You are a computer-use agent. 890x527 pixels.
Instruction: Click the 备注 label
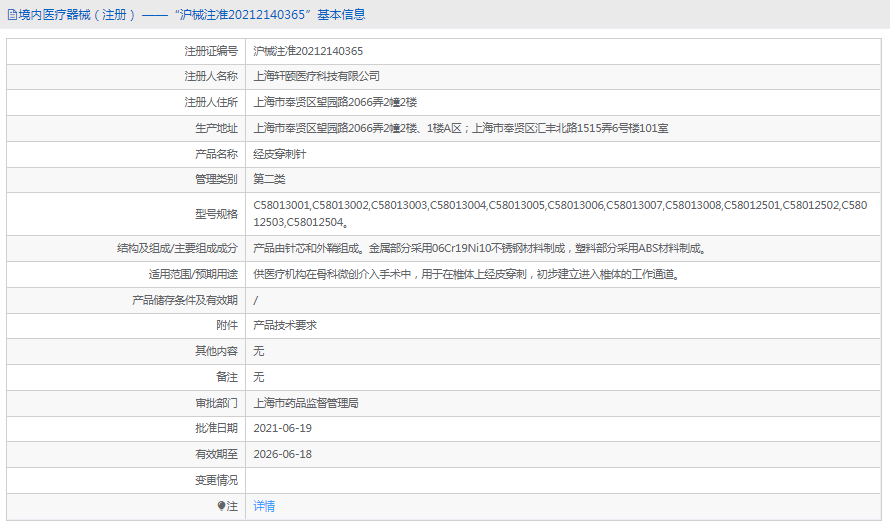tap(227, 377)
